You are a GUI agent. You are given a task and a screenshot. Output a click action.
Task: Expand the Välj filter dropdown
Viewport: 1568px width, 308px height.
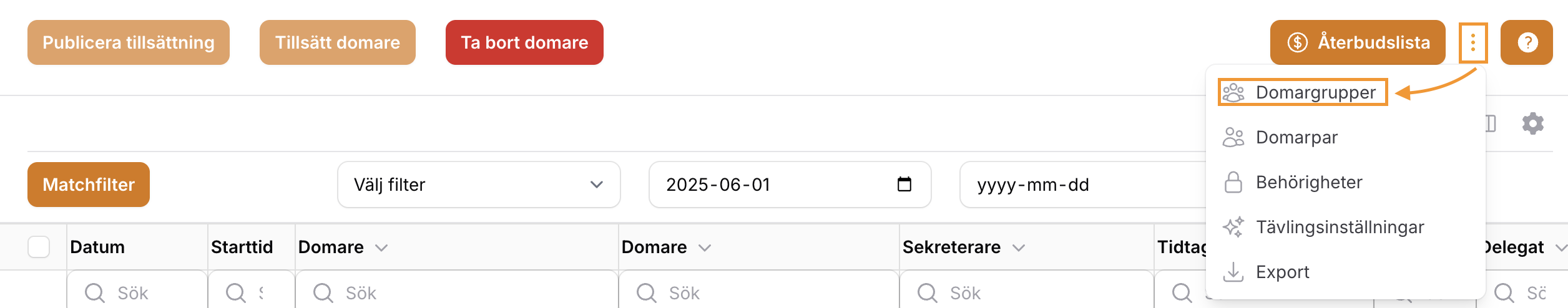pos(479,185)
